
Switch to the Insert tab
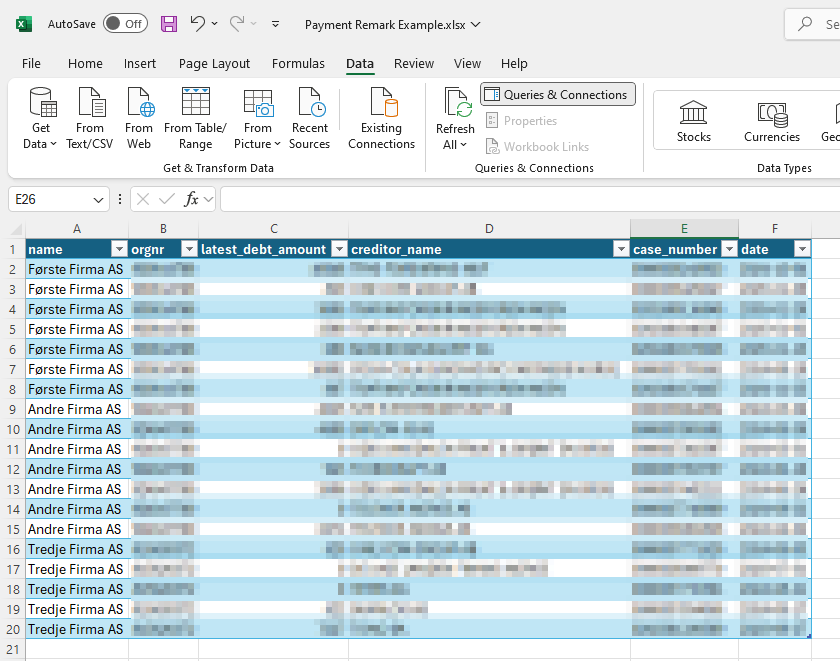pyautogui.click(x=140, y=63)
